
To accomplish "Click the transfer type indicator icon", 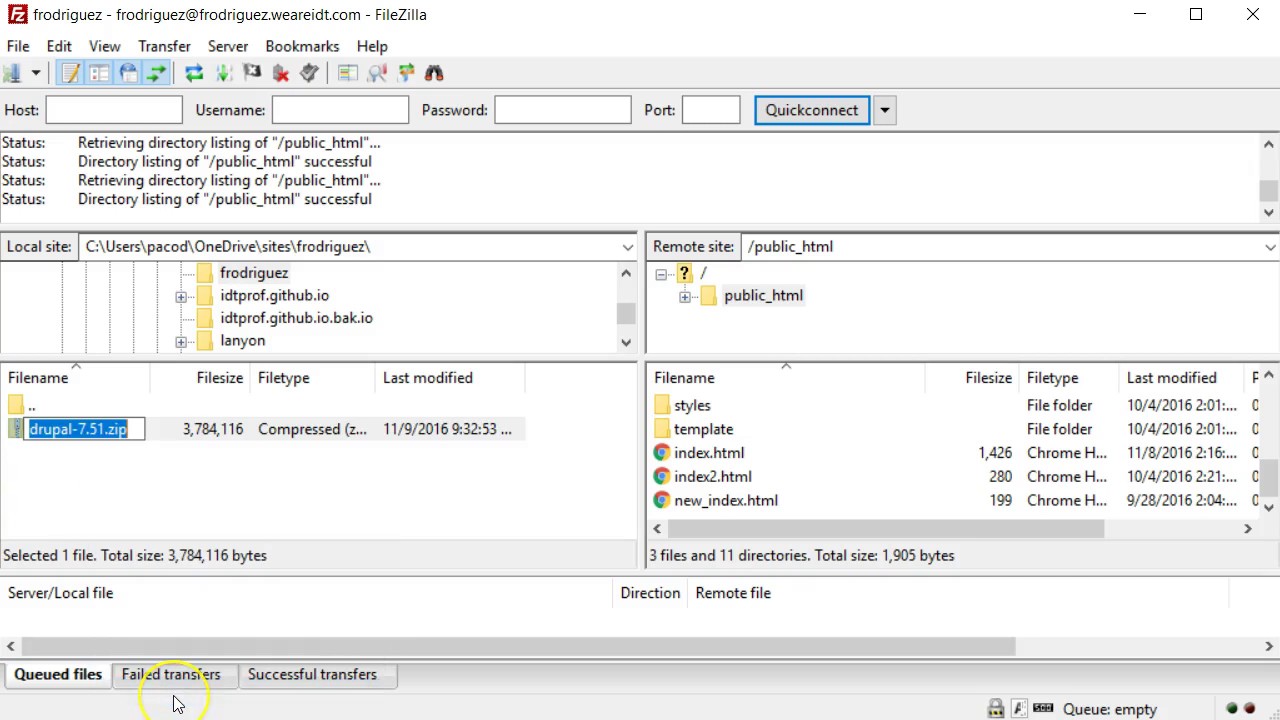I will coord(1019,709).
